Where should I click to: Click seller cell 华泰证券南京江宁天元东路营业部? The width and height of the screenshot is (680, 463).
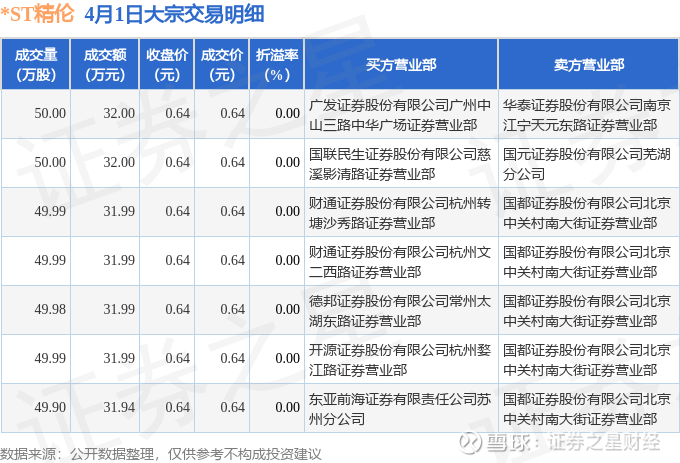(x=587, y=115)
